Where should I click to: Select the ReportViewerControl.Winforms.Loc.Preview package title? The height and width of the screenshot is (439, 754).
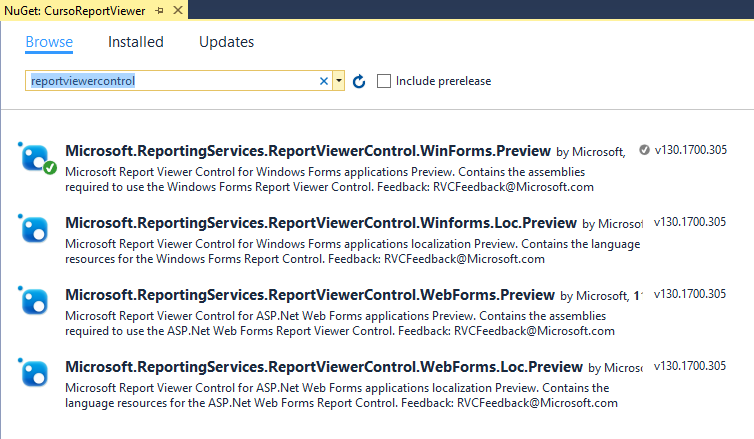(320, 223)
